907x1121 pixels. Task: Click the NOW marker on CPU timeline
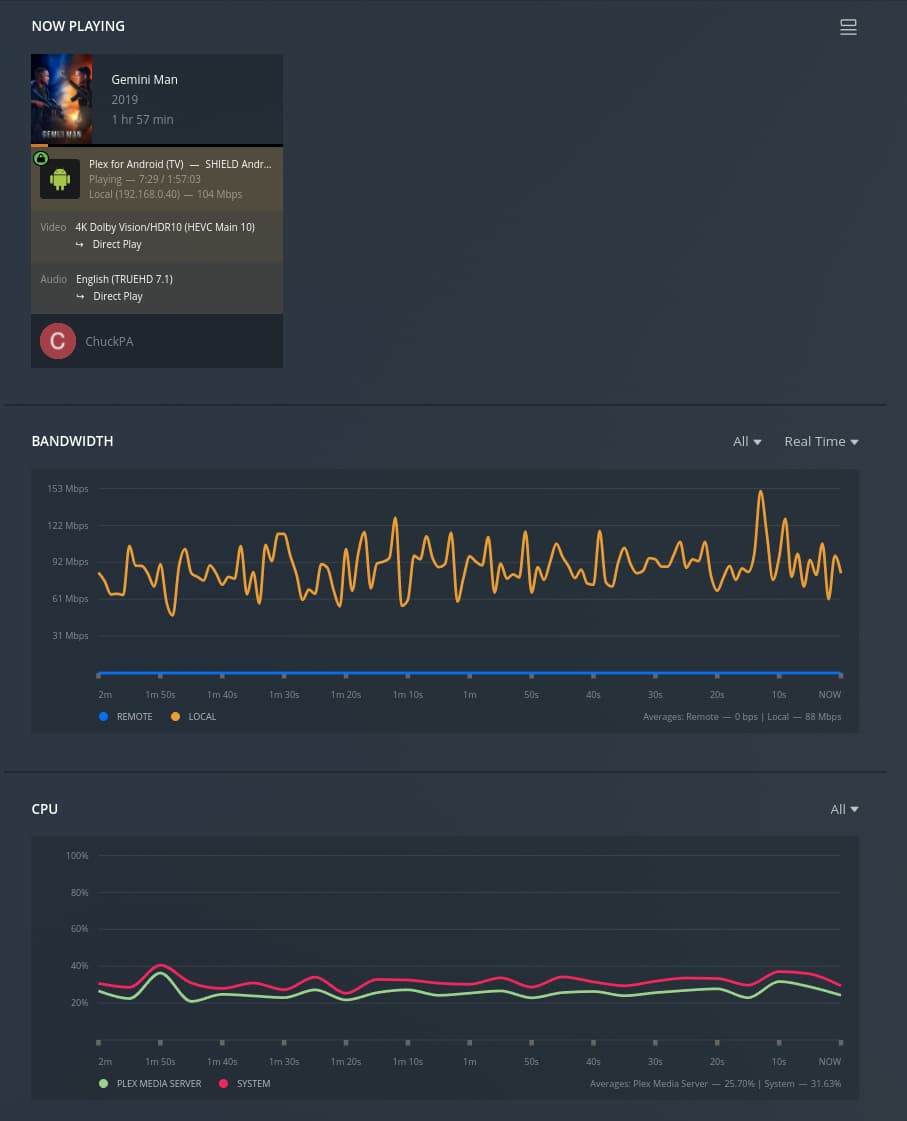pos(829,1062)
